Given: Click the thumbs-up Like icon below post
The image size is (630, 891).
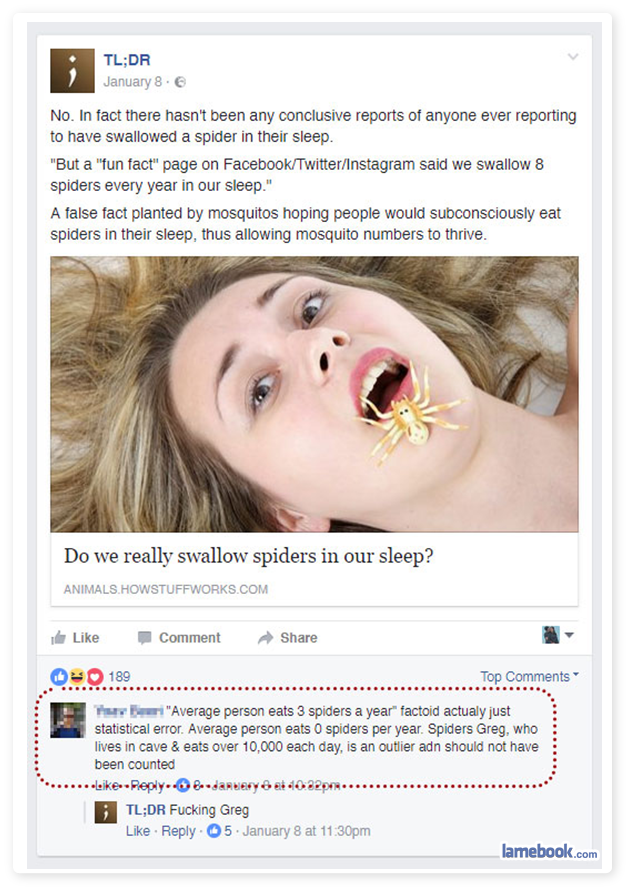Looking at the screenshot, I should pyautogui.click(x=58, y=638).
